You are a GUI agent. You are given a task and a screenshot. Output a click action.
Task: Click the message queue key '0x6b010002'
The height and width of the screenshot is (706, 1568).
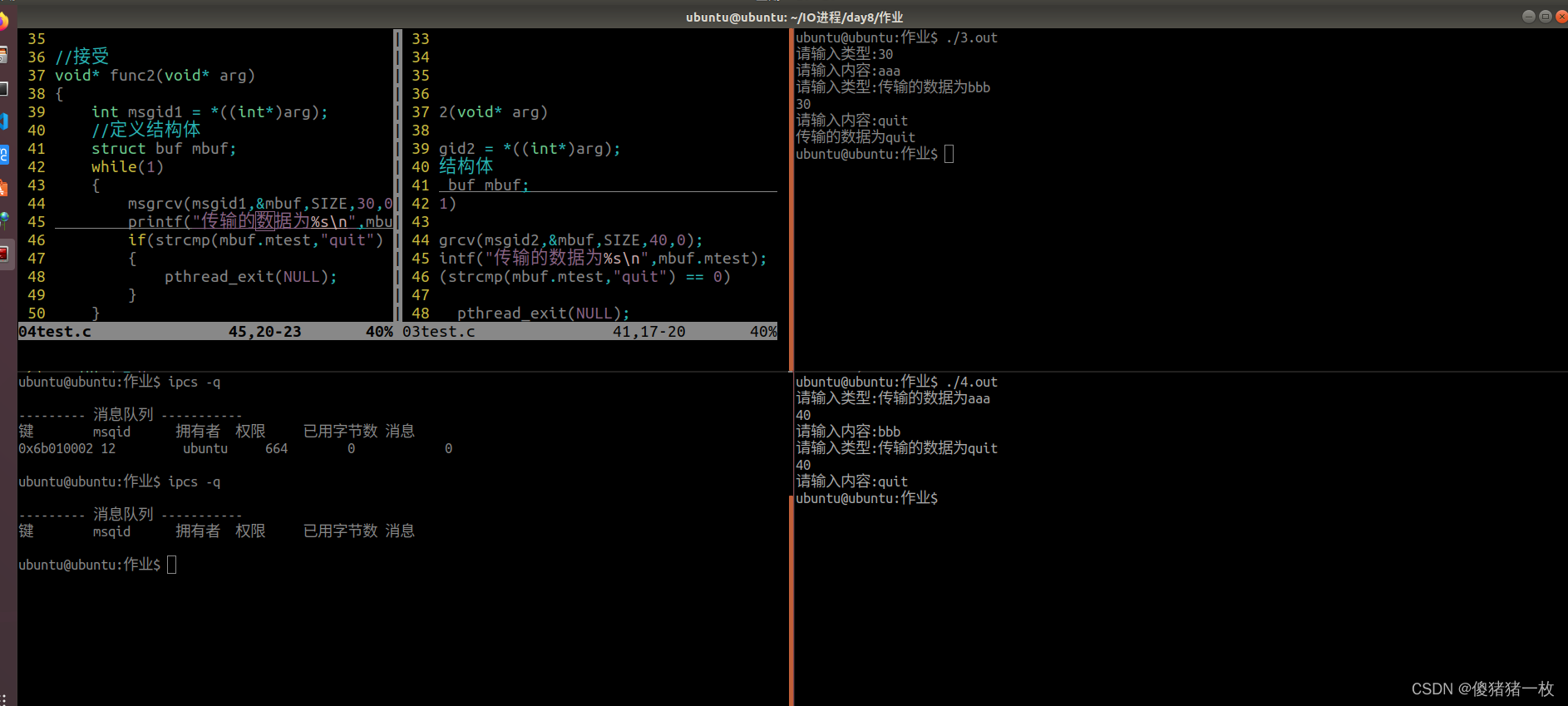coord(56,449)
